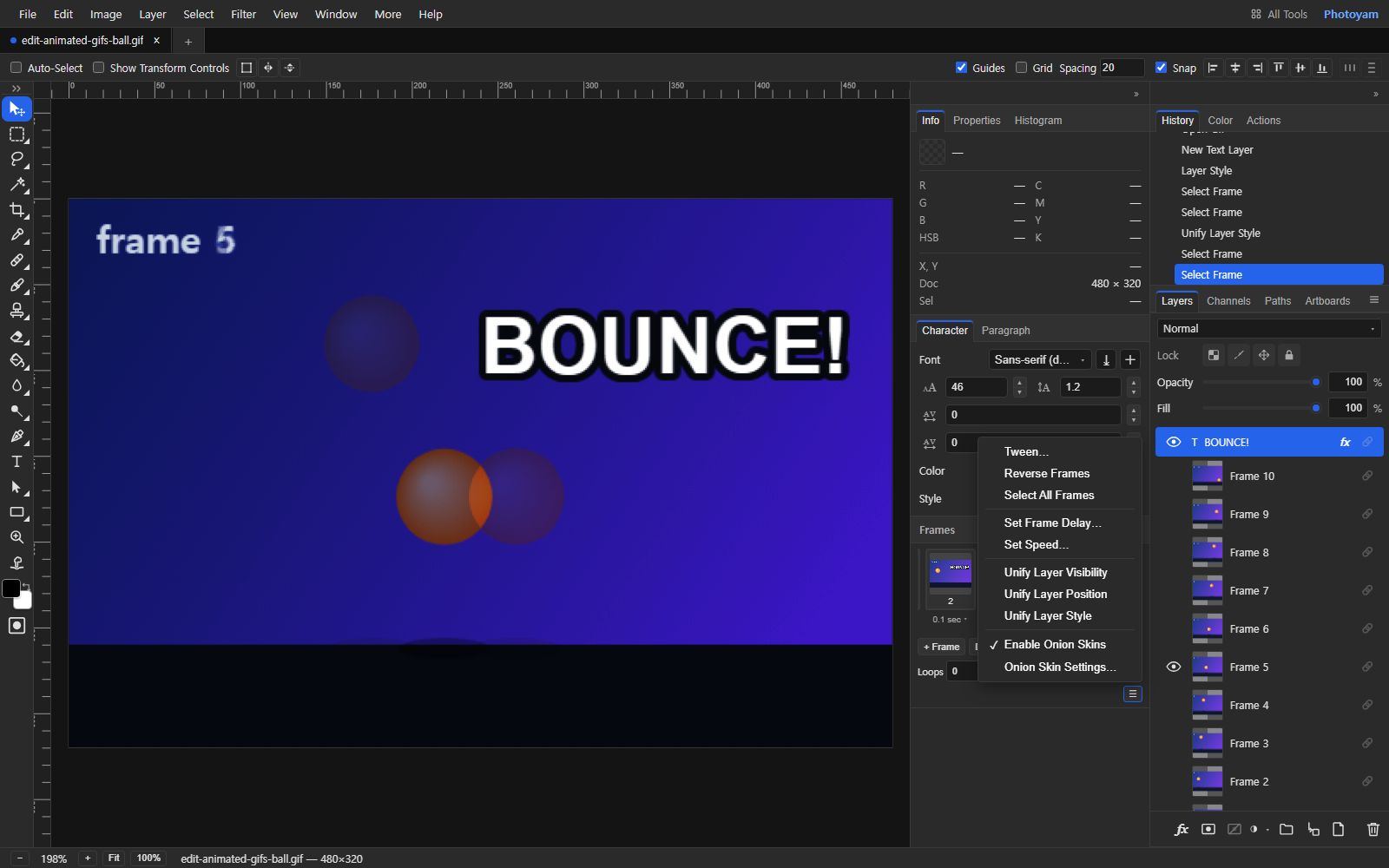This screenshot has width=1389, height=868.
Task: Select the Eyedropper tool
Action: tap(16, 234)
